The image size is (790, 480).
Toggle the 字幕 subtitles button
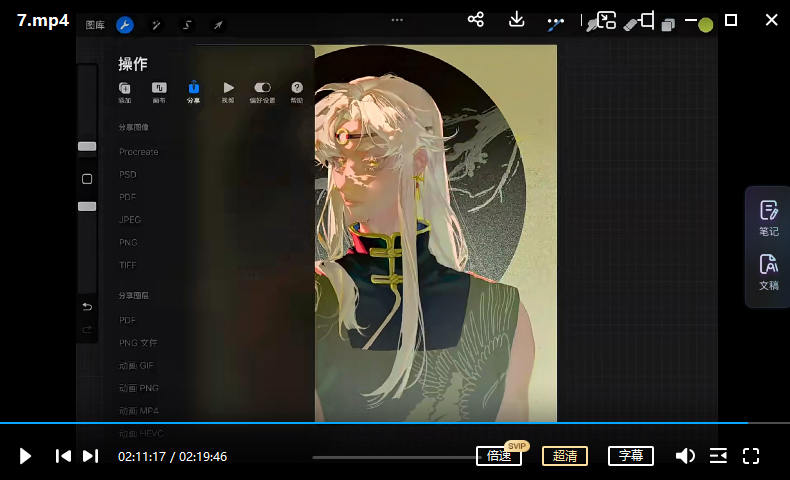(x=630, y=456)
